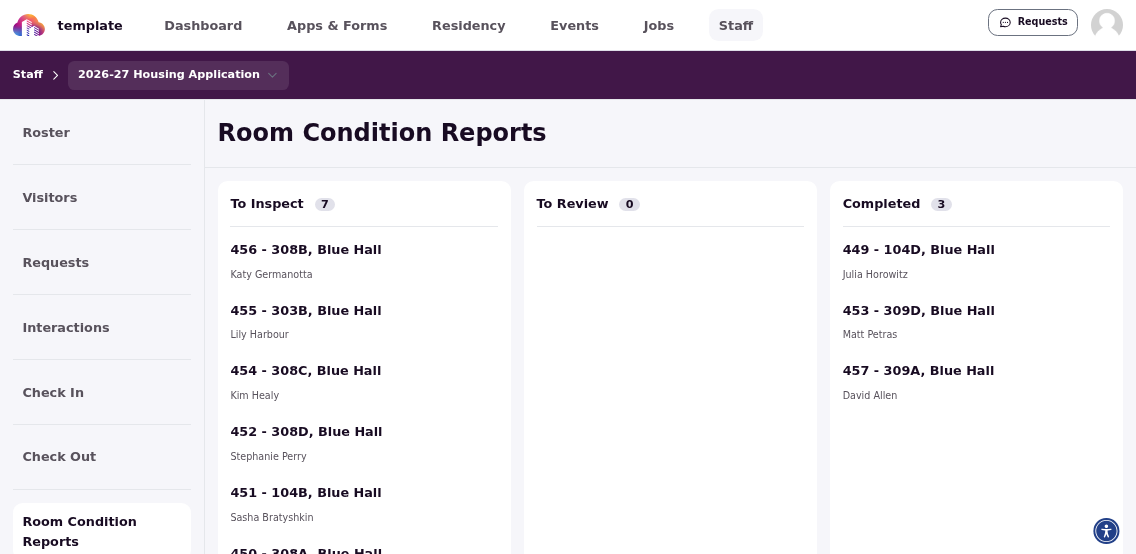Image resolution: width=1136 pixels, height=554 pixels.
Task: Click the chat bubble icon in Requests button
Action: [x=1005, y=22]
